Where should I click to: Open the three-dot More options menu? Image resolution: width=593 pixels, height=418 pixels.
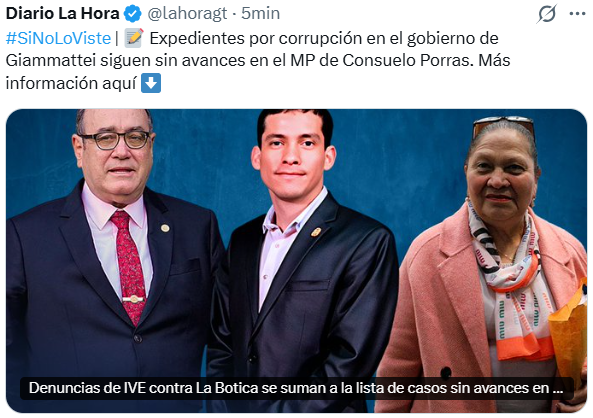(577, 14)
